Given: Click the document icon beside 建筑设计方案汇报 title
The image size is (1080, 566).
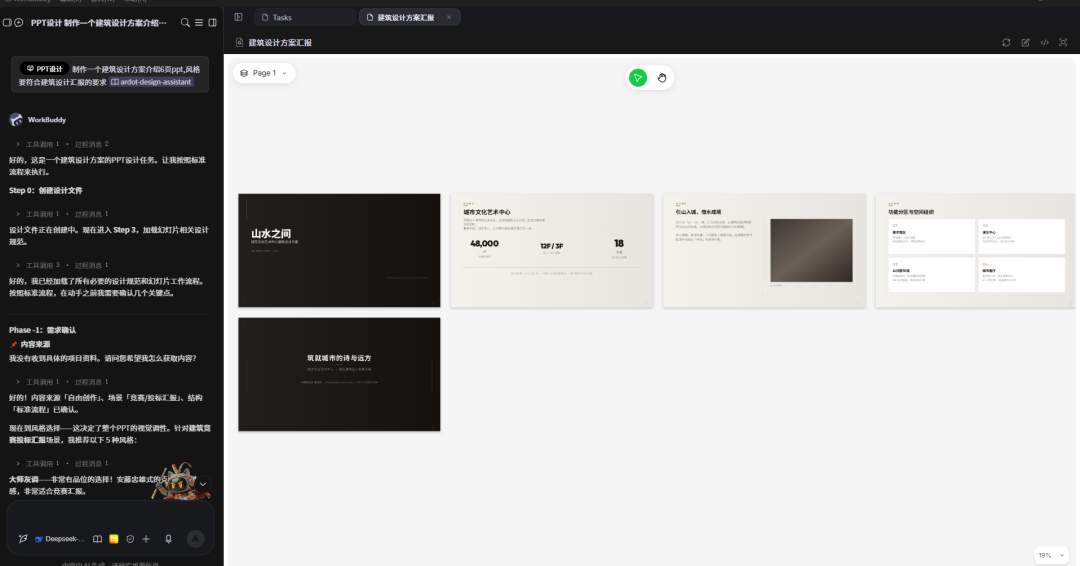Looking at the screenshot, I should (240, 43).
